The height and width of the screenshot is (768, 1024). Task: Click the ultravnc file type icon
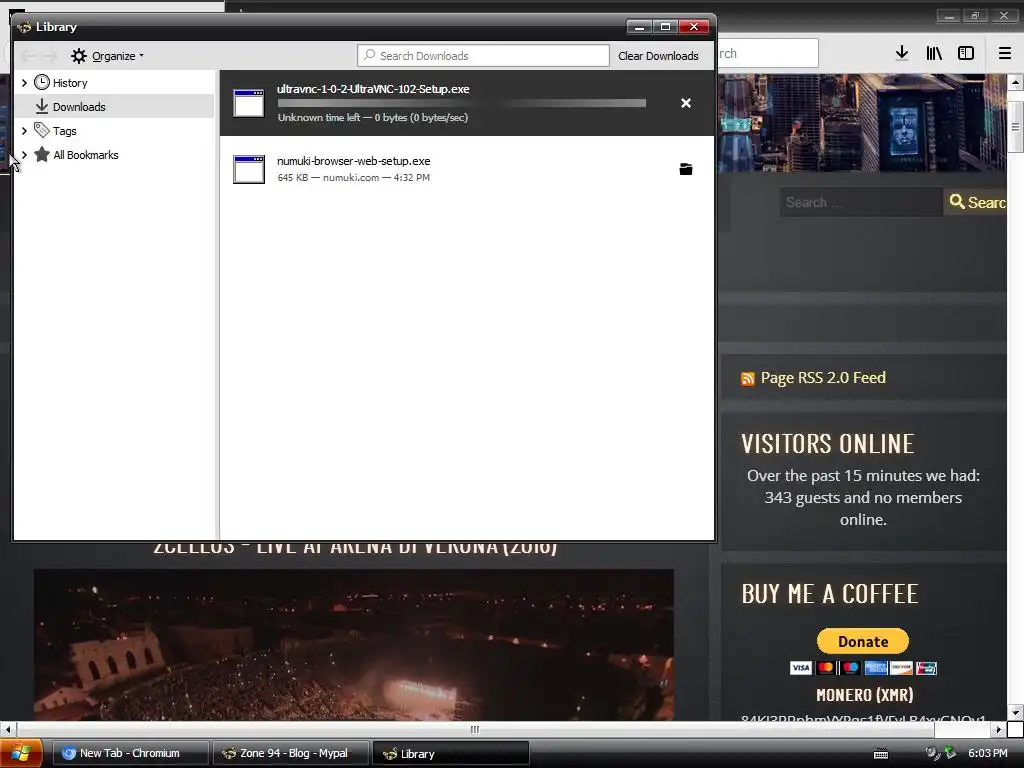pyautogui.click(x=249, y=103)
